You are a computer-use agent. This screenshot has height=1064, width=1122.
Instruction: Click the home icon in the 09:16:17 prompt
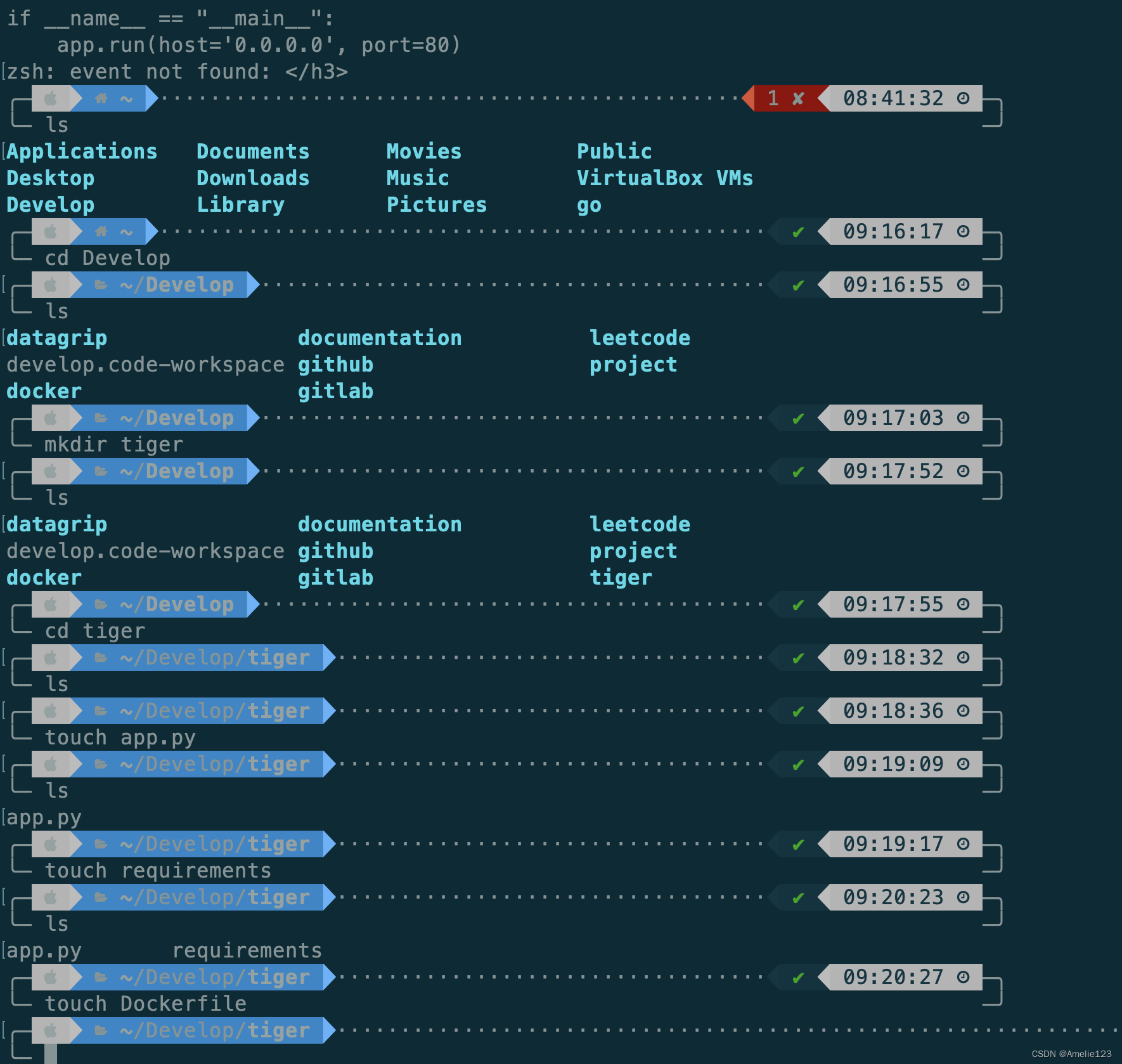[101, 231]
